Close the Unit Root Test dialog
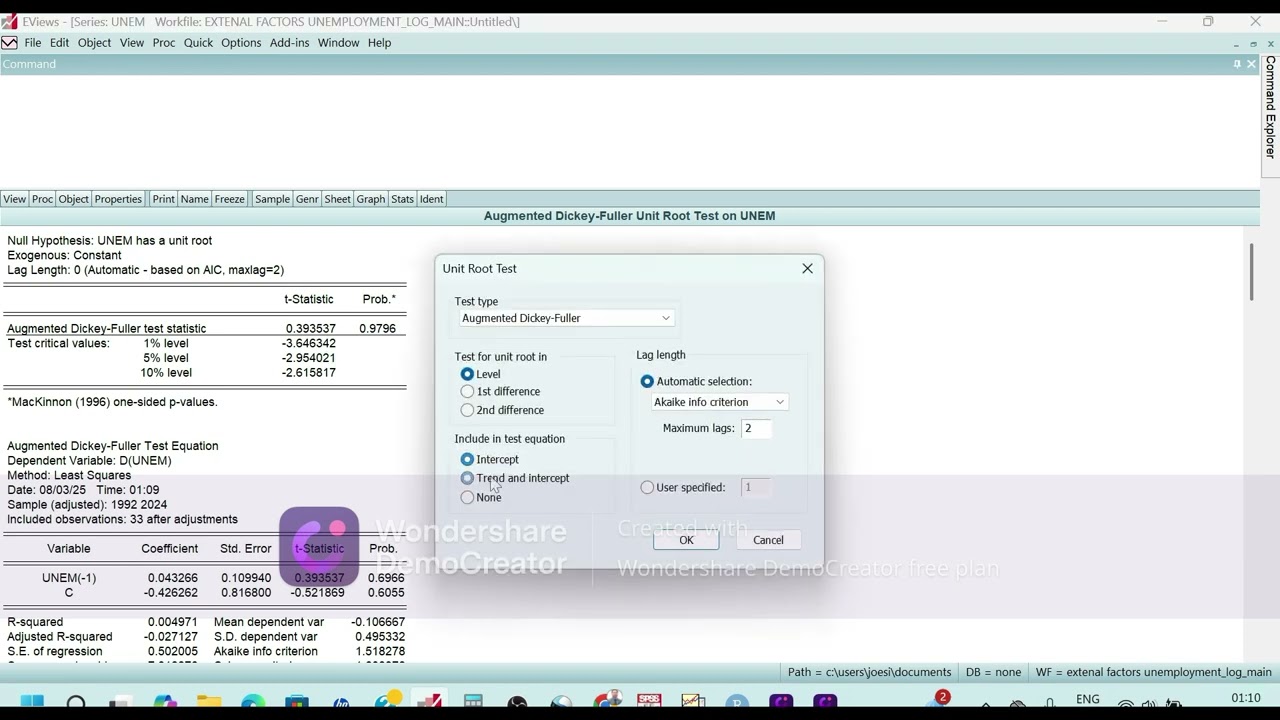This screenshot has width=1280, height=720. [807, 268]
